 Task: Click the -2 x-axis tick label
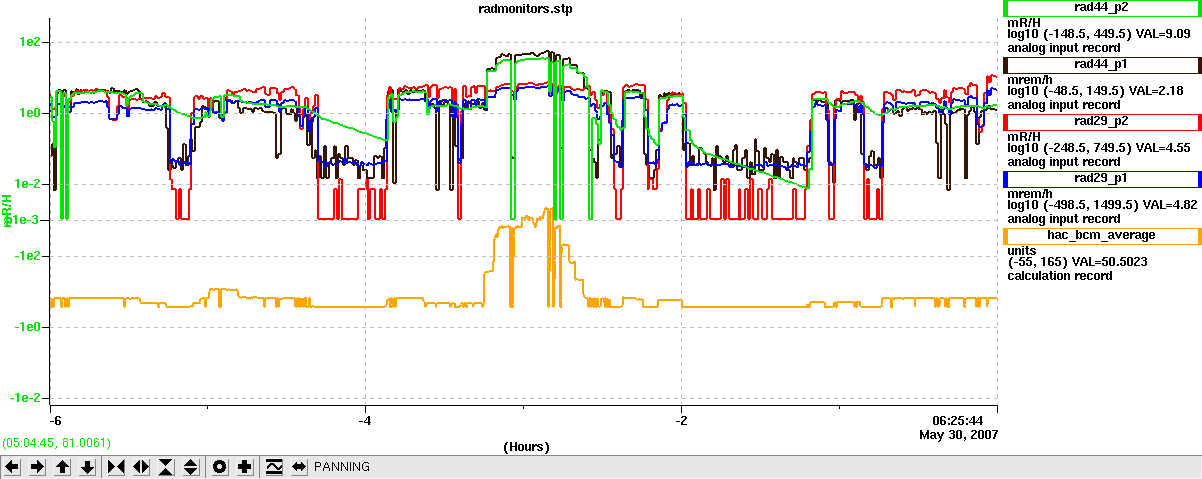point(681,421)
